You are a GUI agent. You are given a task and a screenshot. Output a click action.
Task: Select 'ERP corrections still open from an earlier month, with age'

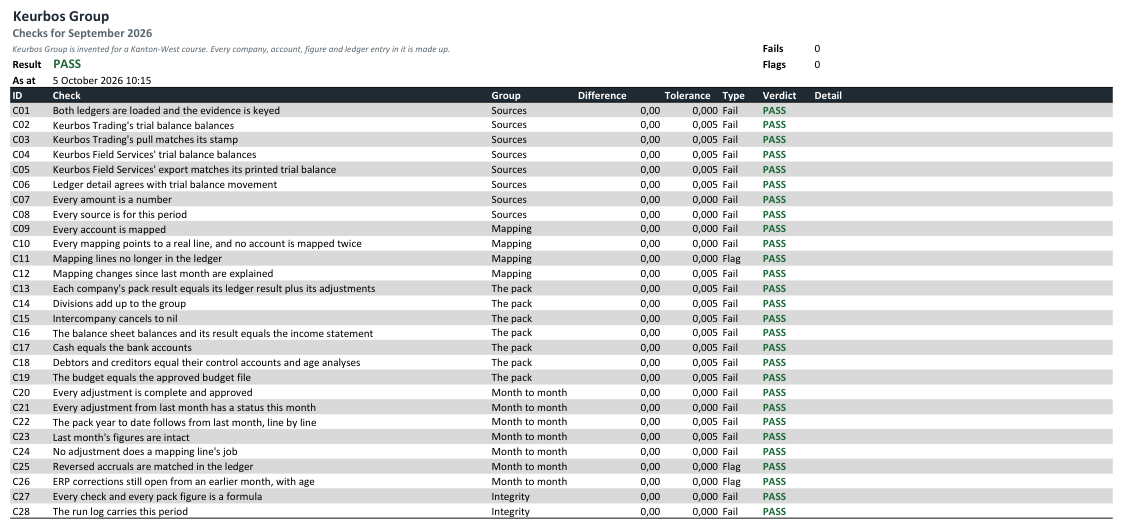184,482
